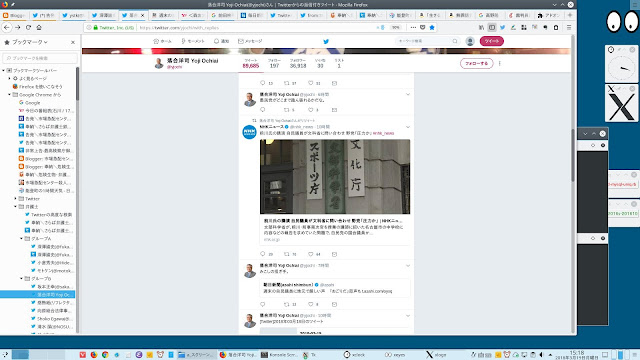Toggle the blue bookmark star

[x=432, y=27]
